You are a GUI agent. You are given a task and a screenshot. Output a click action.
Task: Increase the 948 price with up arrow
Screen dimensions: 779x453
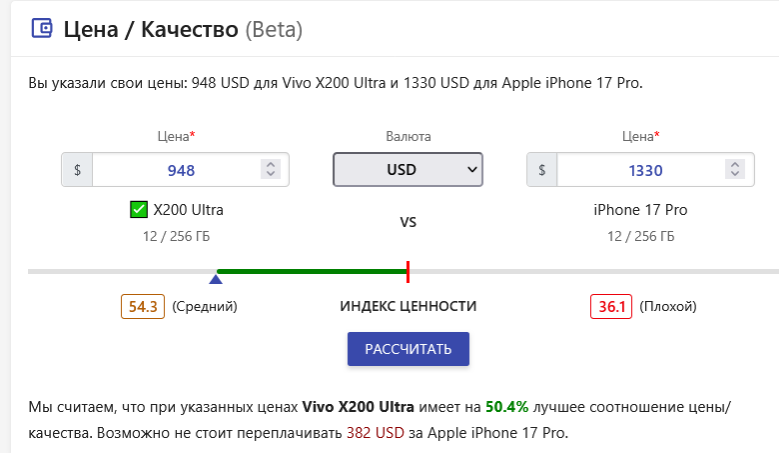pyautogui.click(x=269, y=165)
